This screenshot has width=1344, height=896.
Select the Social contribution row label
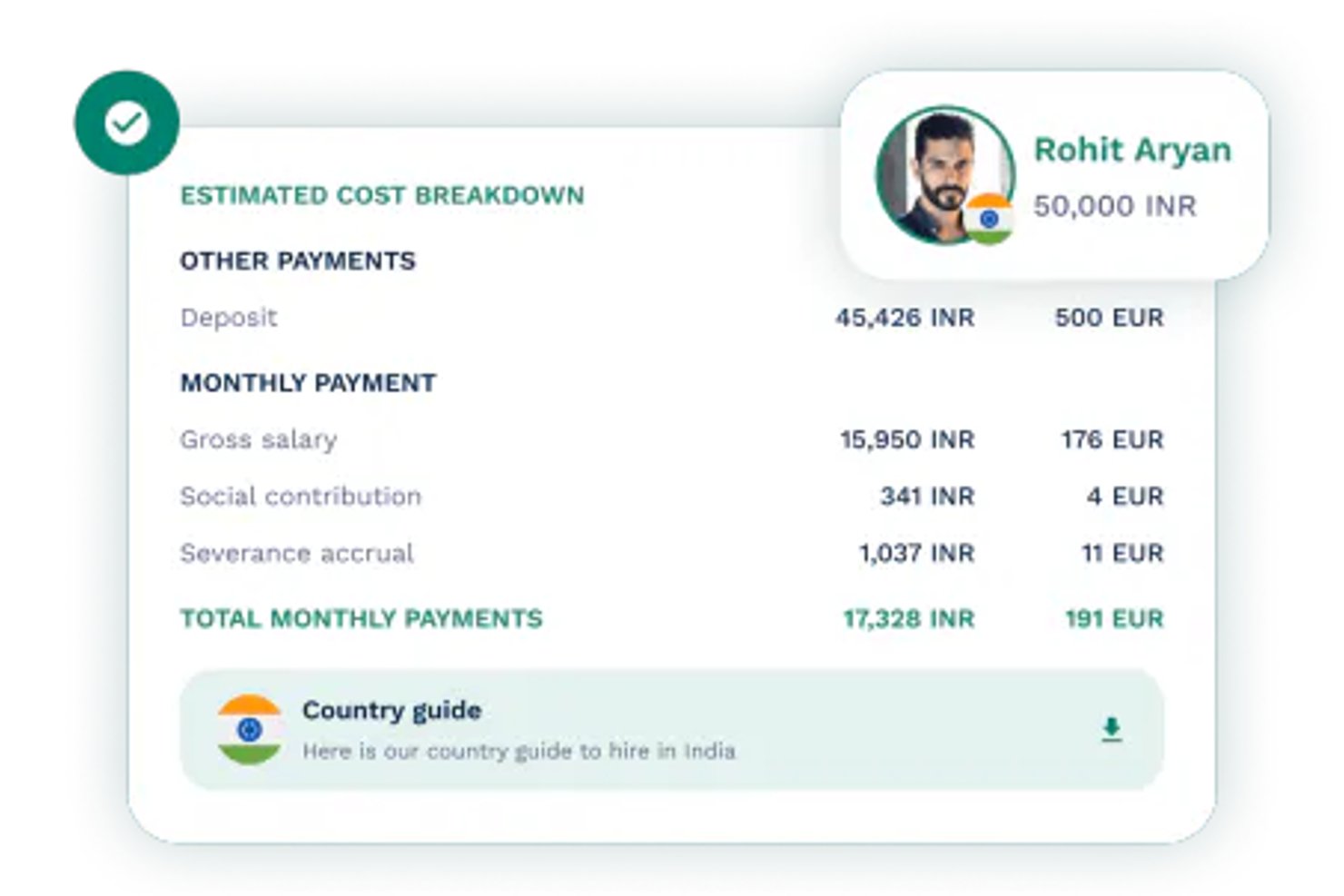coord(301,497)
